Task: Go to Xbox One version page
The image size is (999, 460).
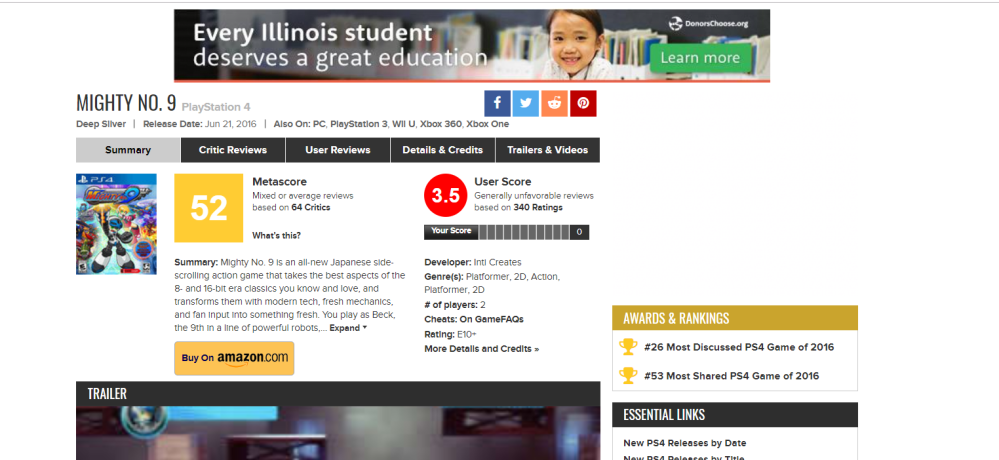Action: pos(487,124)
